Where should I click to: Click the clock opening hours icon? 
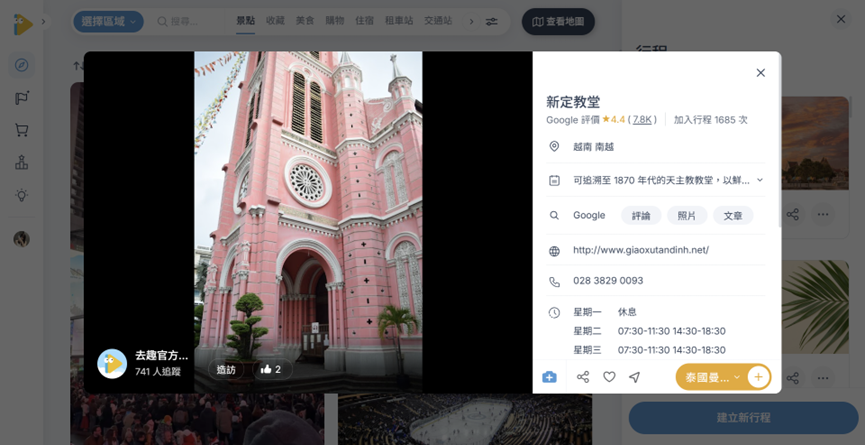pyautogui.click(x=554, y=313)
